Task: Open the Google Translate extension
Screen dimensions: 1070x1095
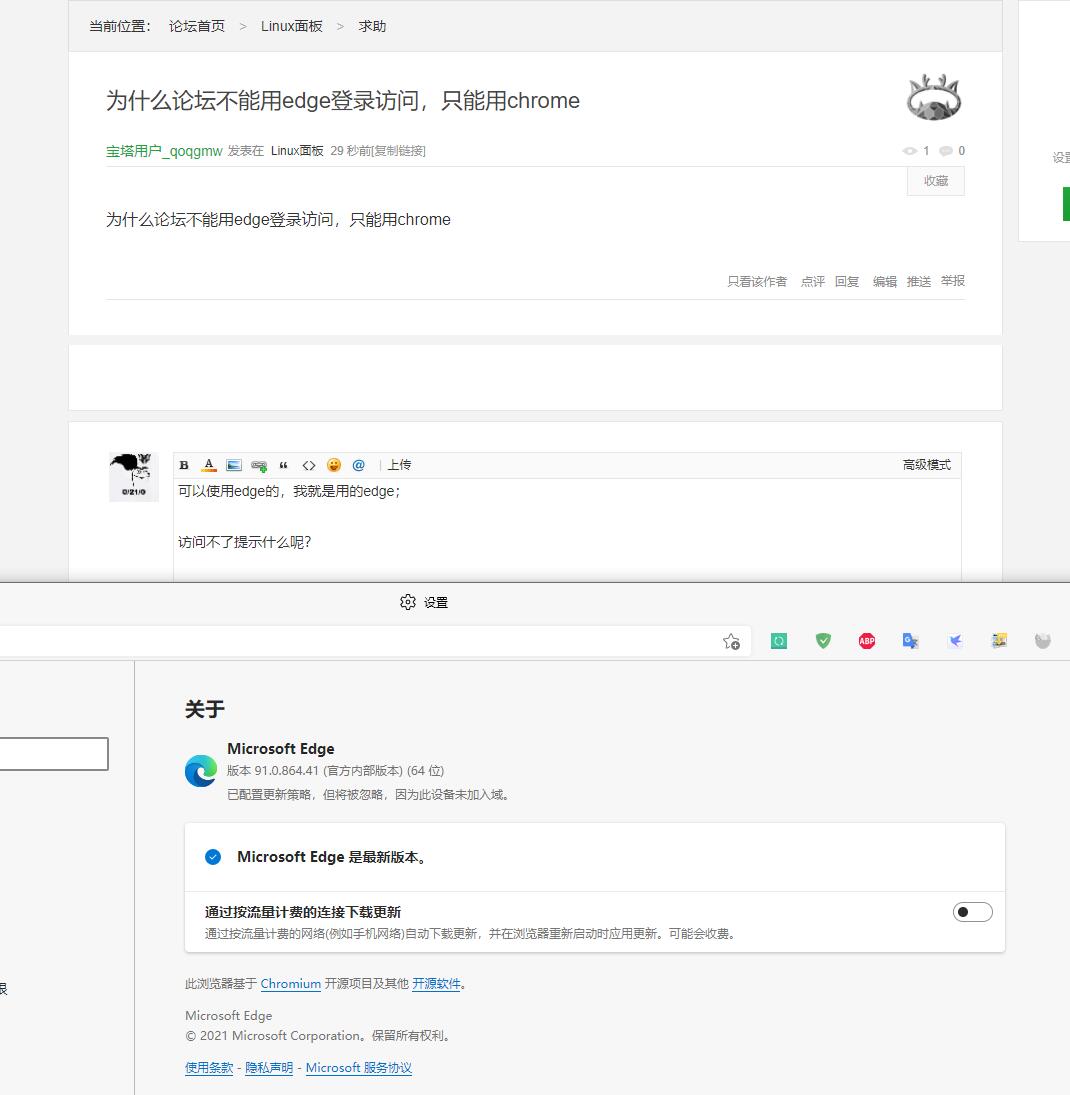Action: [x=910, y=641]
